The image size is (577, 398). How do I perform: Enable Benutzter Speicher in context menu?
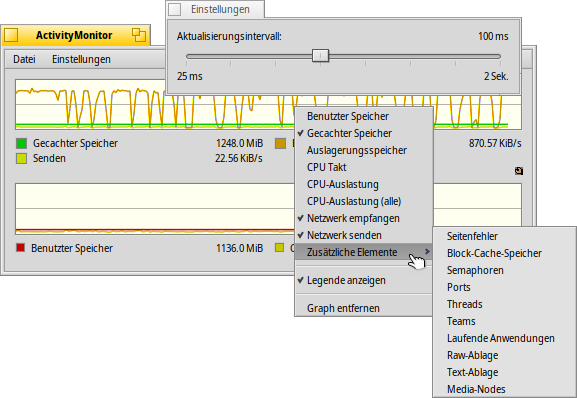coord(364,117)
